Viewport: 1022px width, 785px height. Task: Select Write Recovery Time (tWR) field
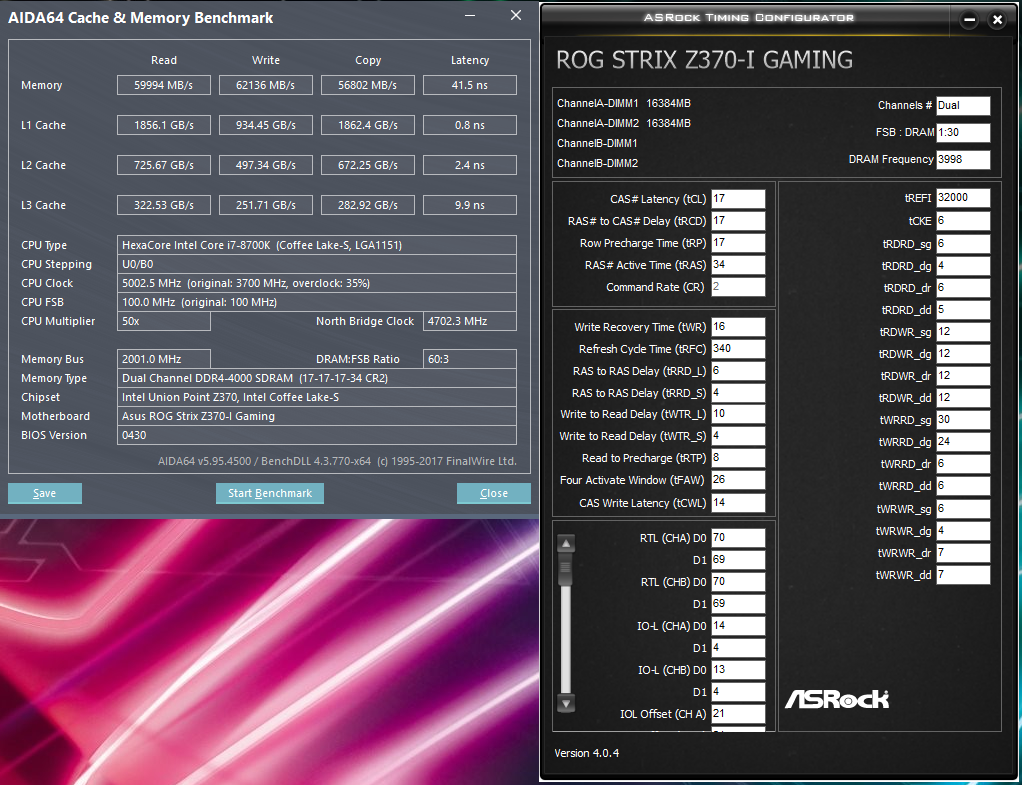tap(738, 327)
